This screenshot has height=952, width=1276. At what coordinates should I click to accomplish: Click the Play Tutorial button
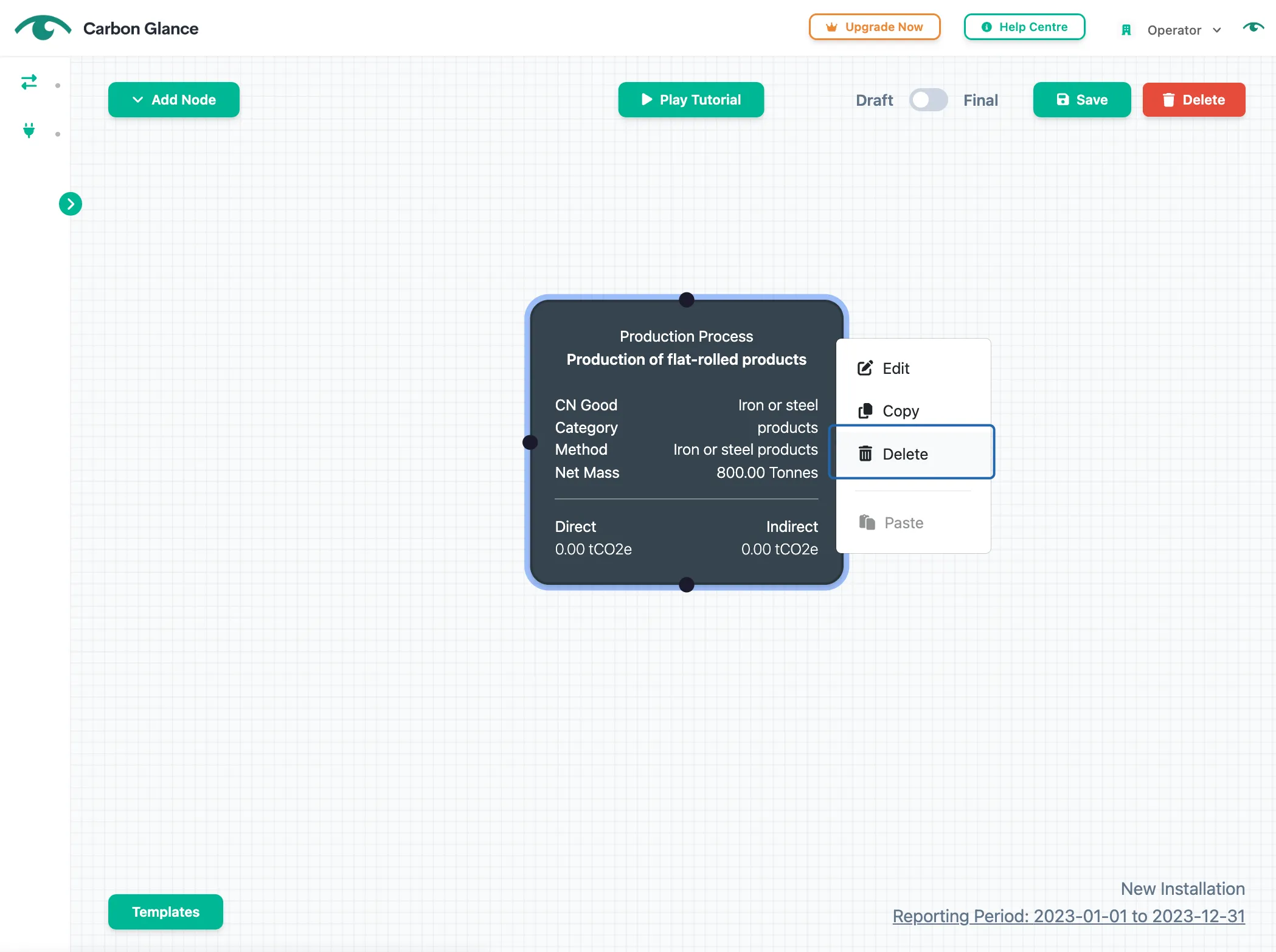coord(691,100)
